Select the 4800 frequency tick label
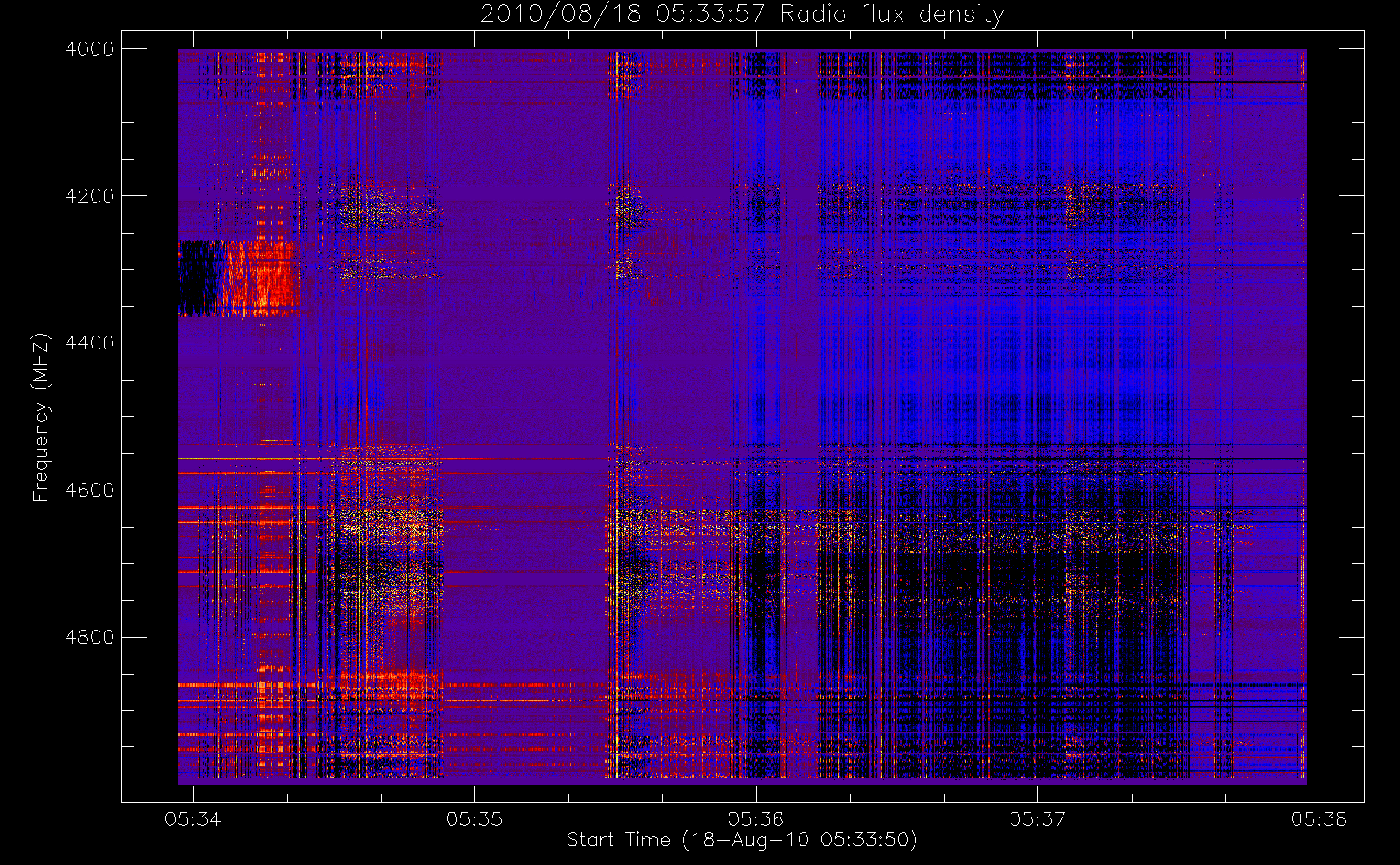1400x865 pixels. click(x=90, y=638)
